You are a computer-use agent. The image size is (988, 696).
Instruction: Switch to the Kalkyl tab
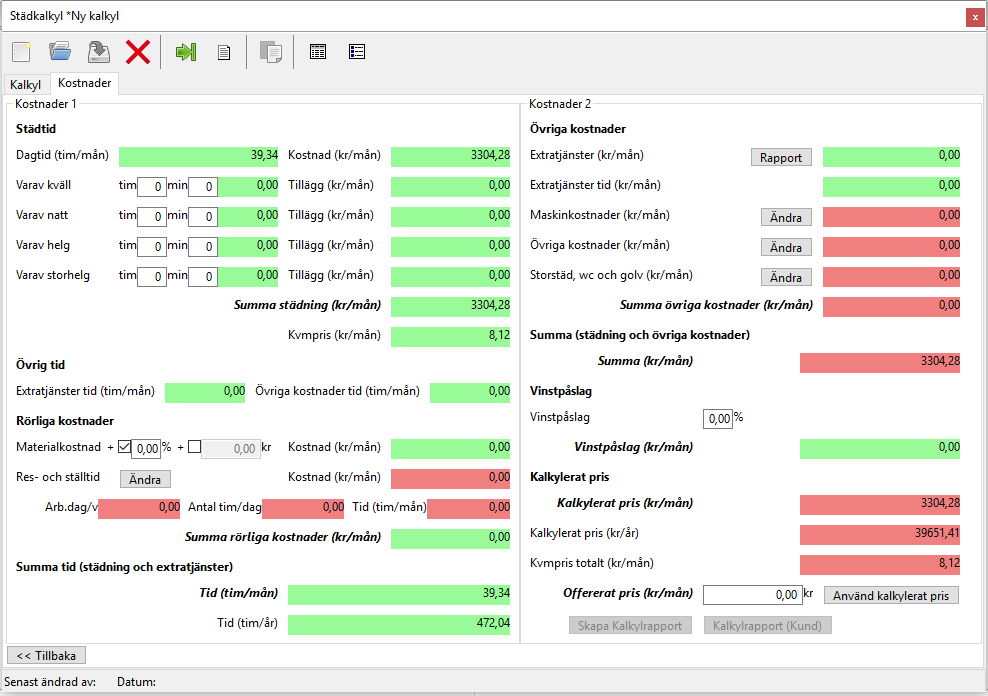tap(26, 85)
